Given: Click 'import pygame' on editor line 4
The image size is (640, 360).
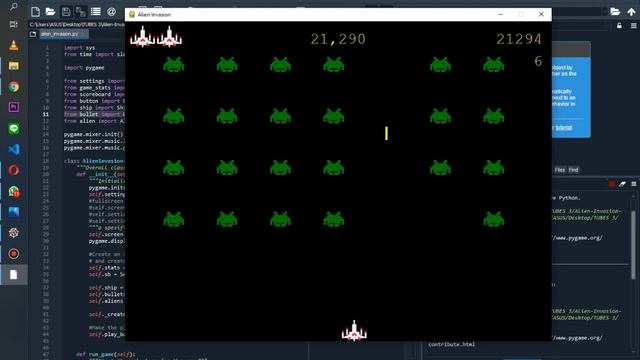Looking at the screenshot, I should click(84, 68).
